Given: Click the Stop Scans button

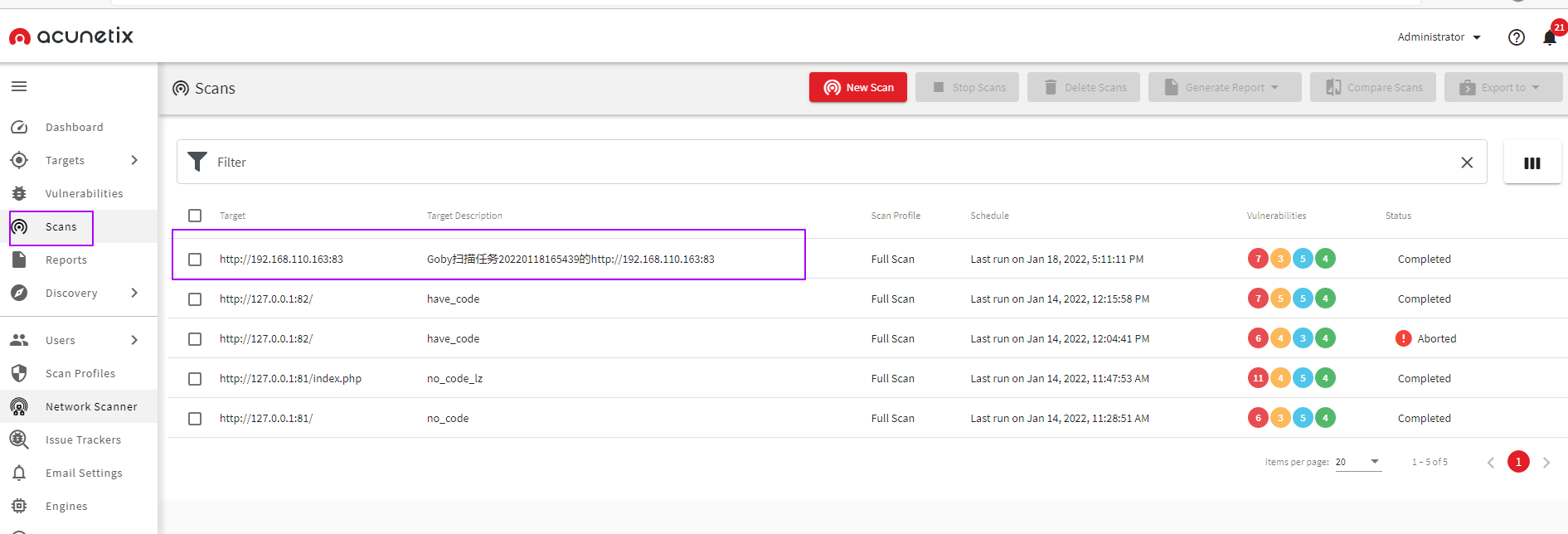Looking at the screenshot, I should (967, 87).
